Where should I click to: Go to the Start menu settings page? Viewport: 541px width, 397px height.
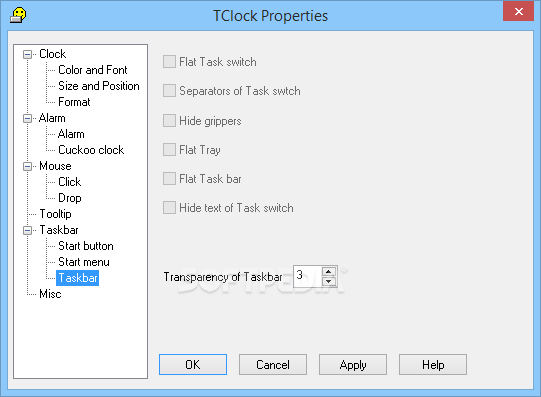click(x=84, y=262)
